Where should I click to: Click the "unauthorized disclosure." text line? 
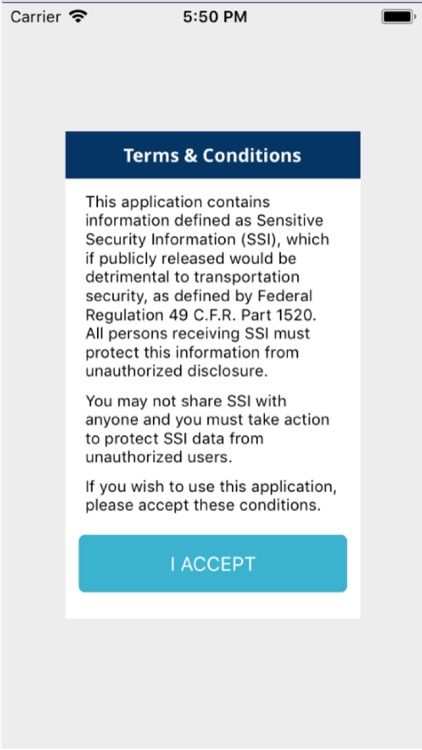click(176, 371)
